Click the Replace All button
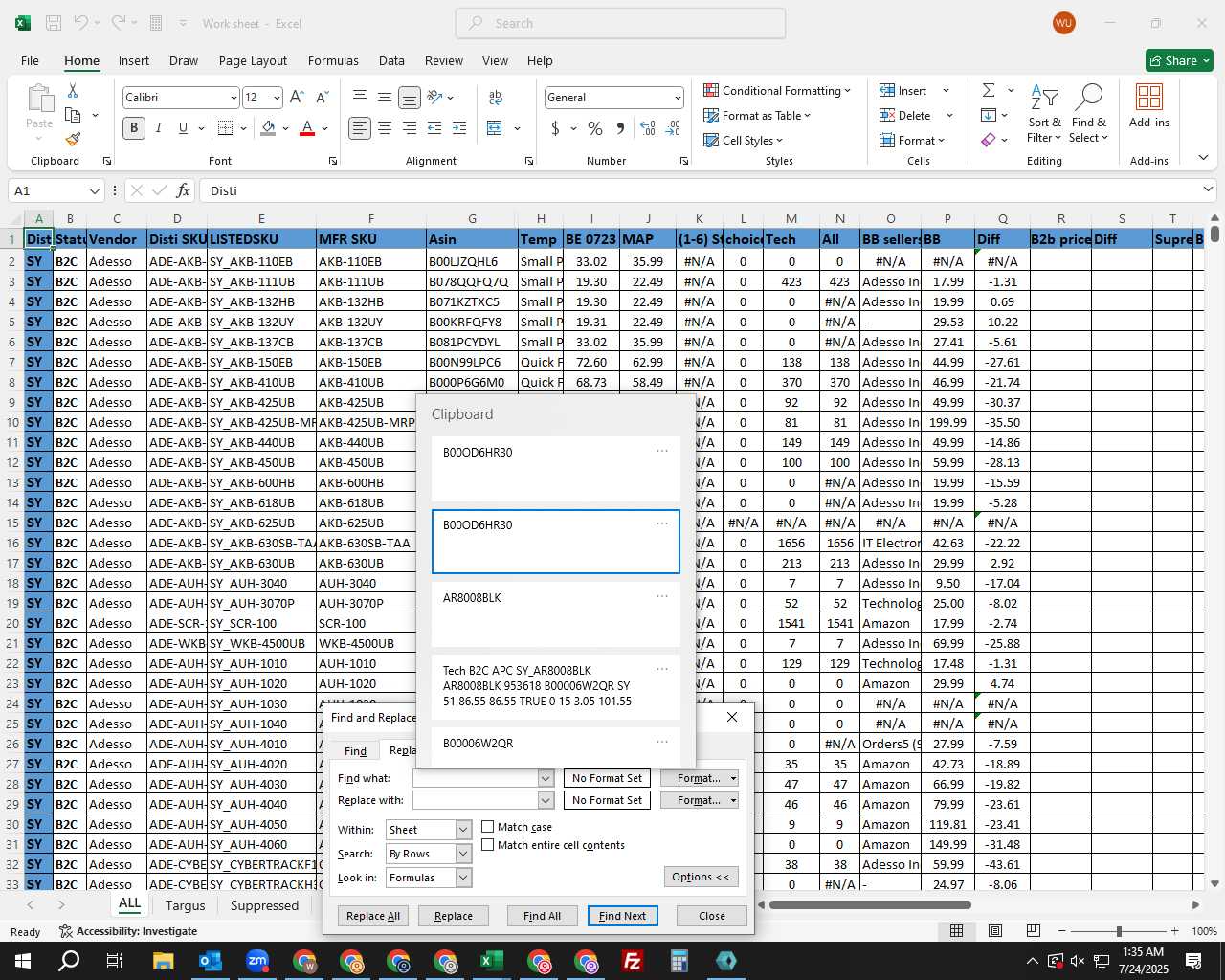 (x=373, y=916)
